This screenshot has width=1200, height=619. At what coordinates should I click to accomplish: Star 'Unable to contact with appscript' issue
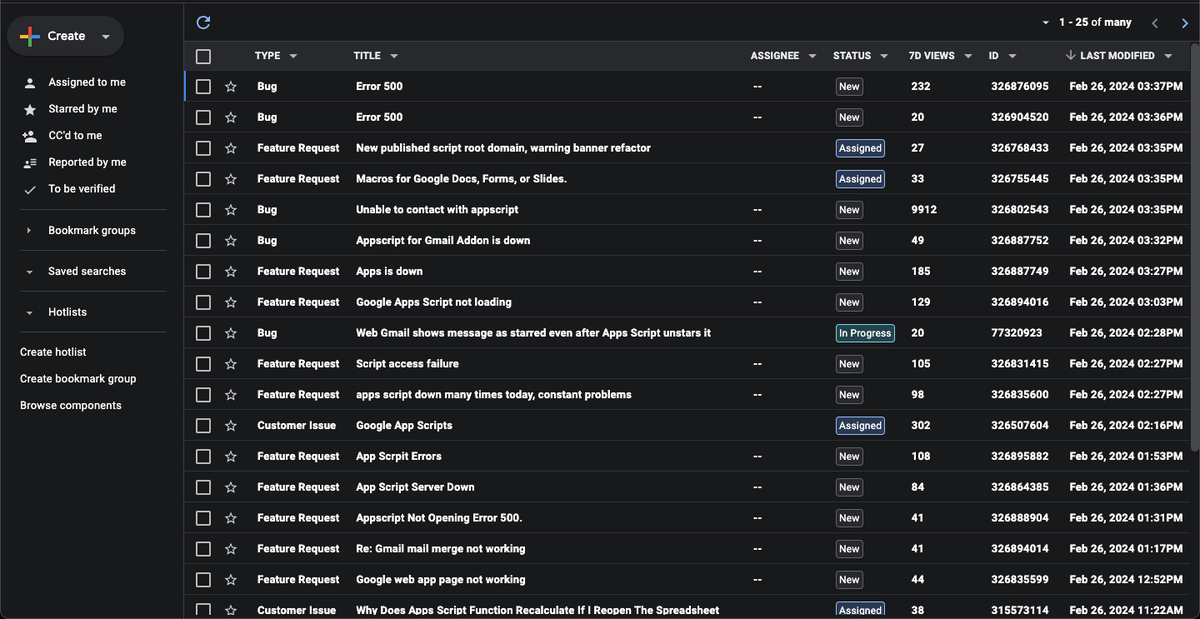[x=231, y=210]
